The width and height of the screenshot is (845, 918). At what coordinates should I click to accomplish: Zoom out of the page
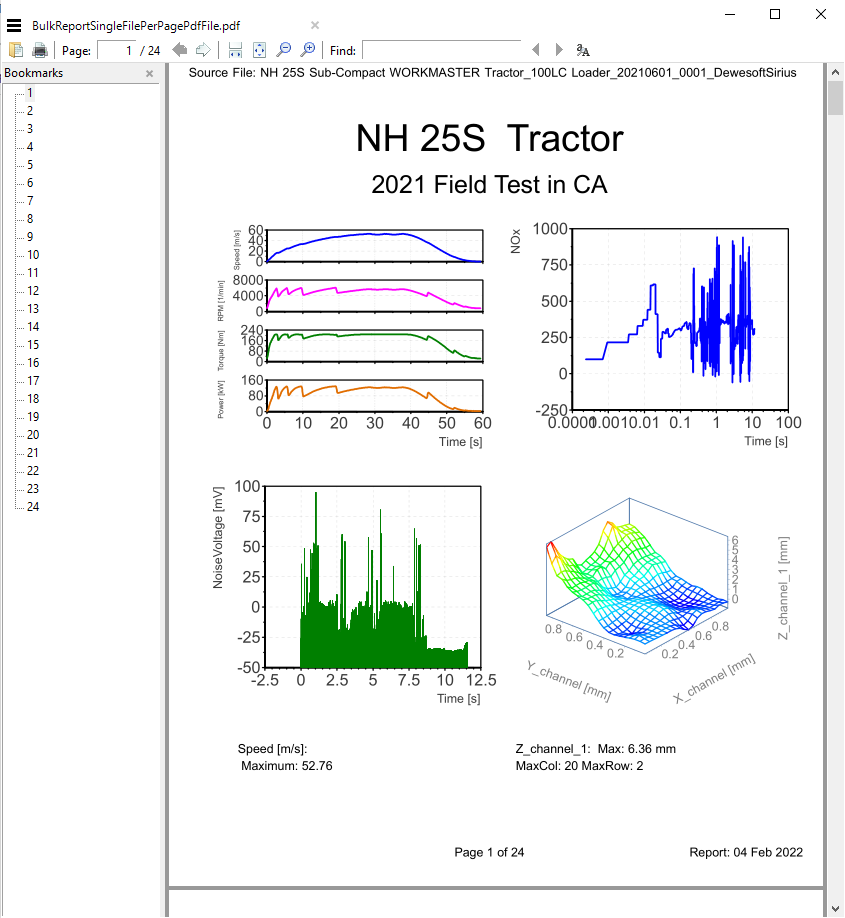(x=285, y=49)
